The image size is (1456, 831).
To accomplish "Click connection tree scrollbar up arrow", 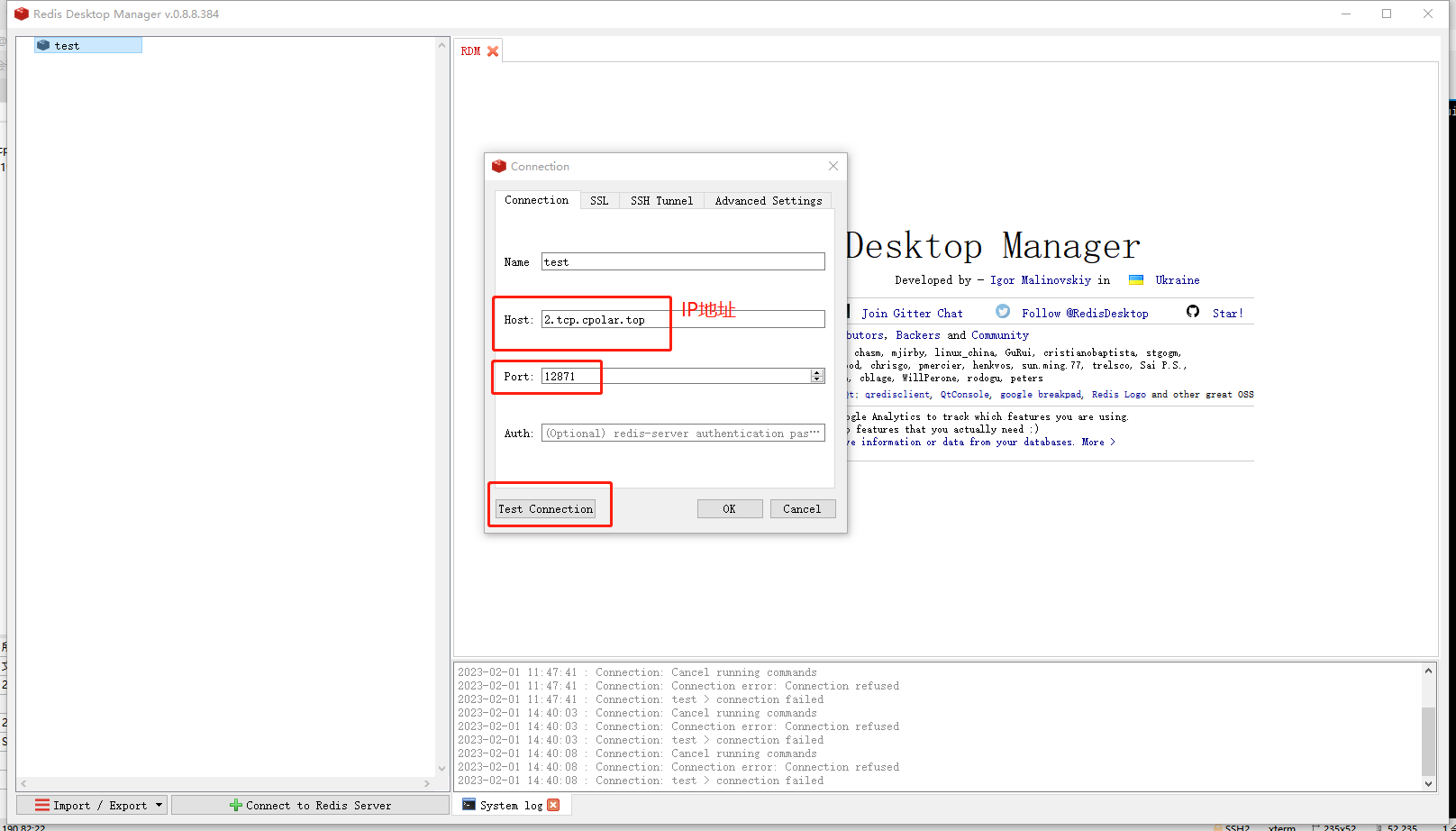I will [x=441, y=45].
